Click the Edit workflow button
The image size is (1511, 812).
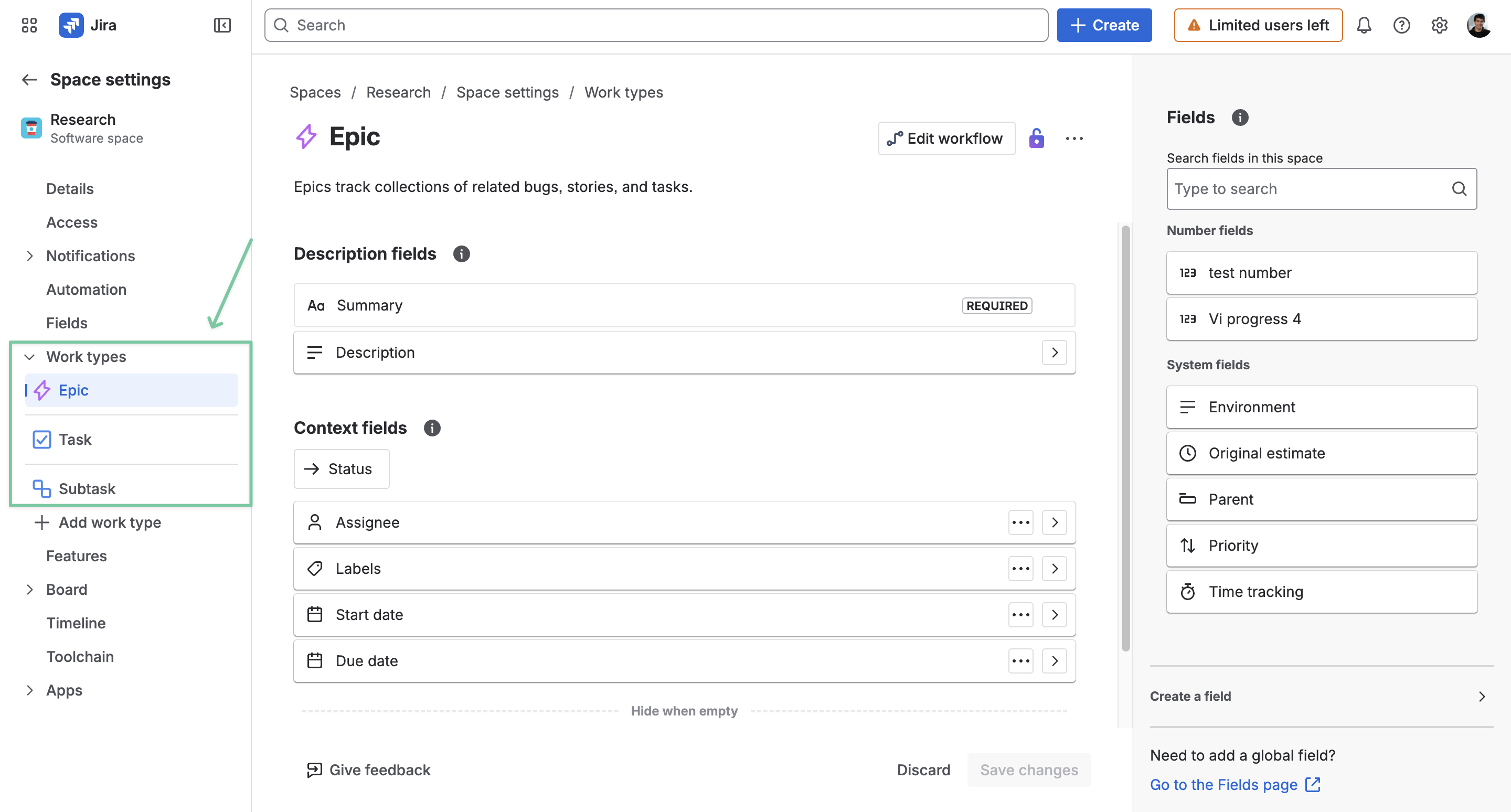(946, 138)
